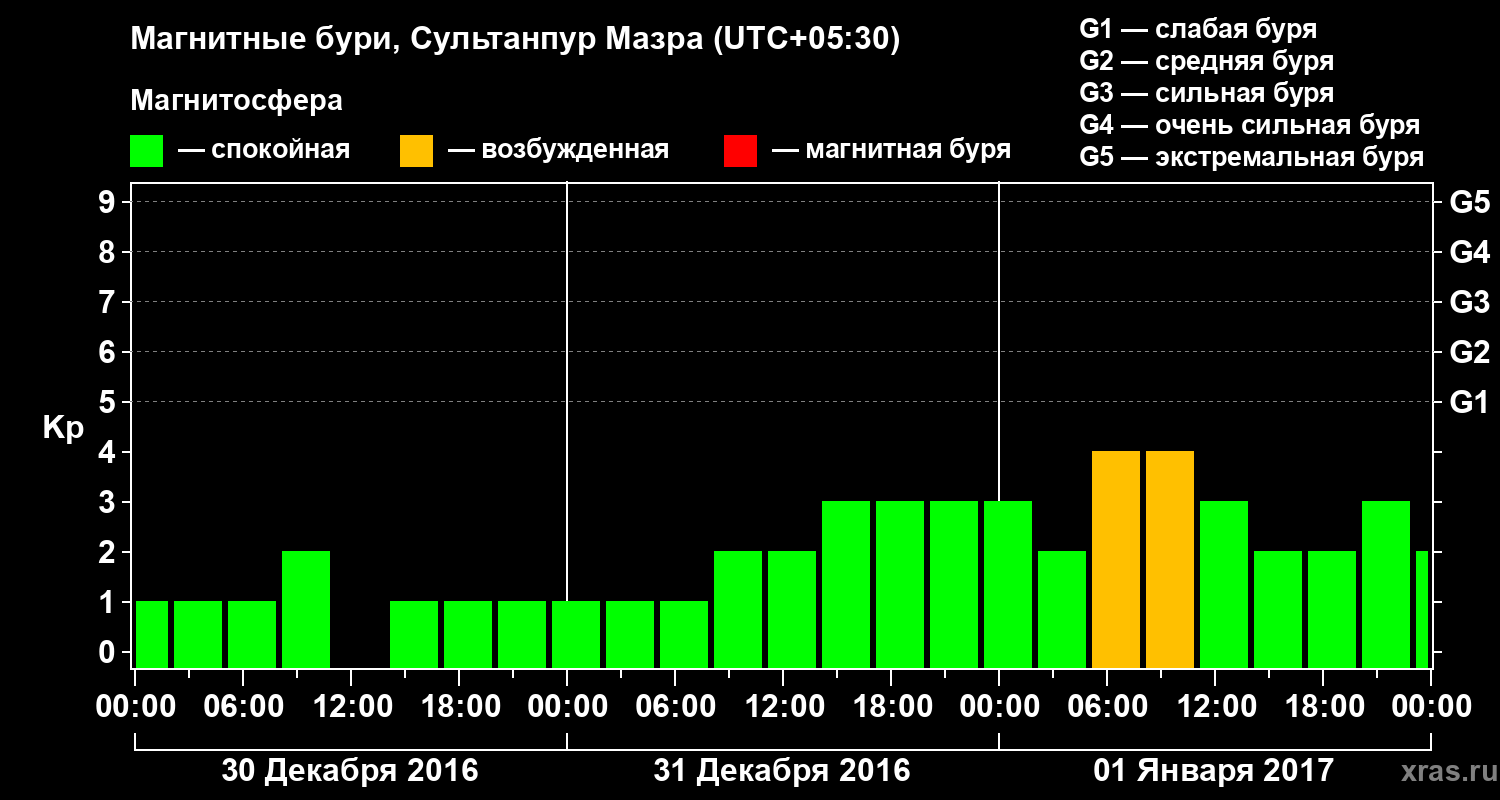Click the green Kp 2 bar just before the orange bars

[x=1062, y=609]
